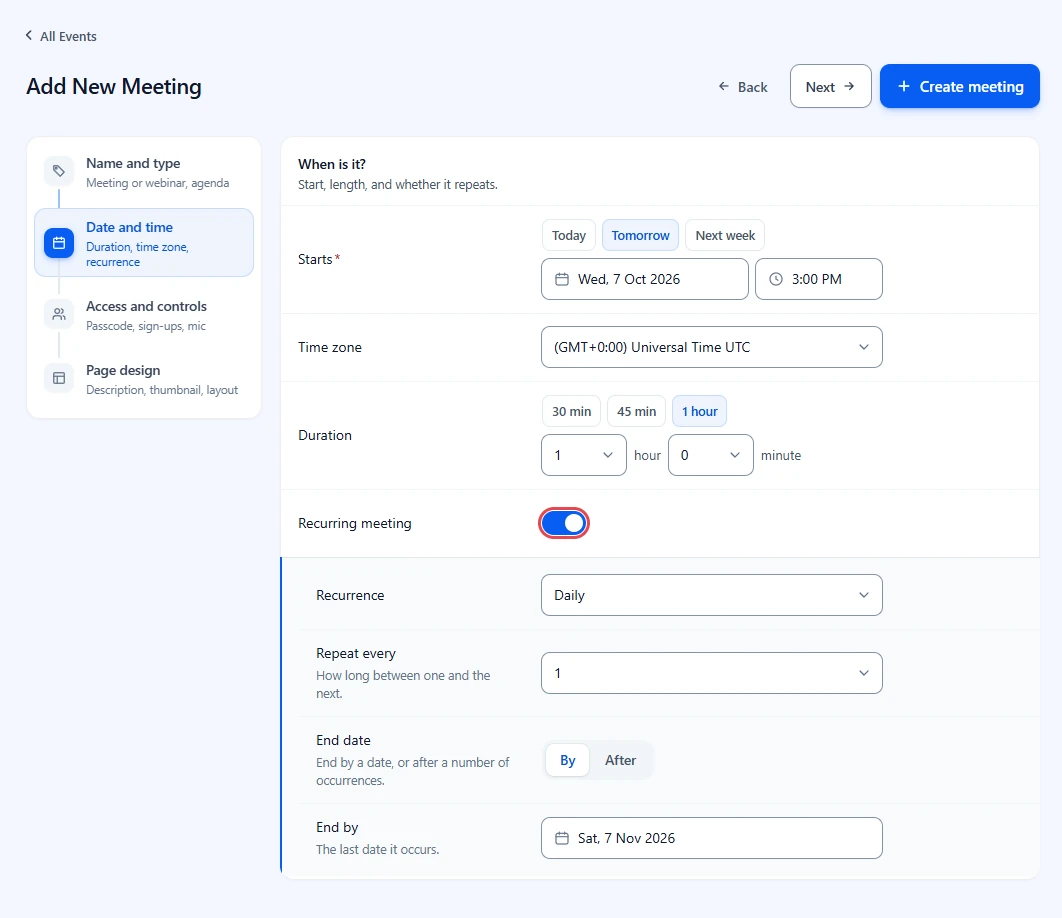Click the left arrow icon beside Back

(723, 86)
